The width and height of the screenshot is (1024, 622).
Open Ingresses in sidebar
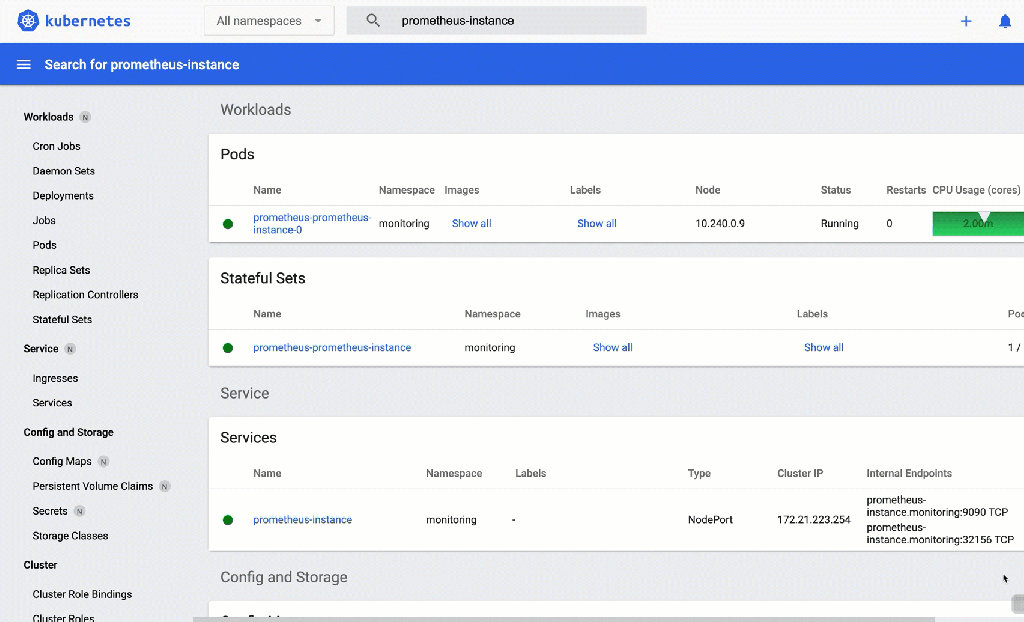[56, 378]
